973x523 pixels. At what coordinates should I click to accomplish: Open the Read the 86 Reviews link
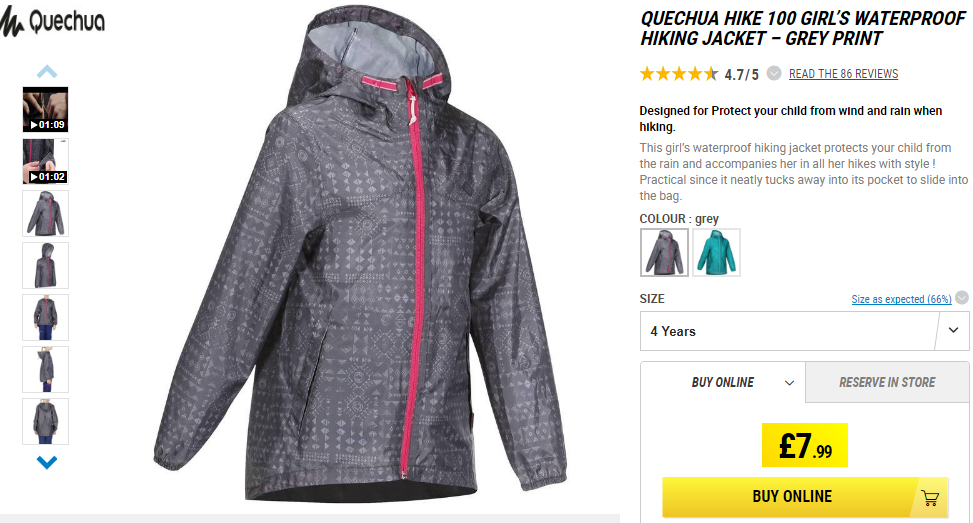[843, 74]
